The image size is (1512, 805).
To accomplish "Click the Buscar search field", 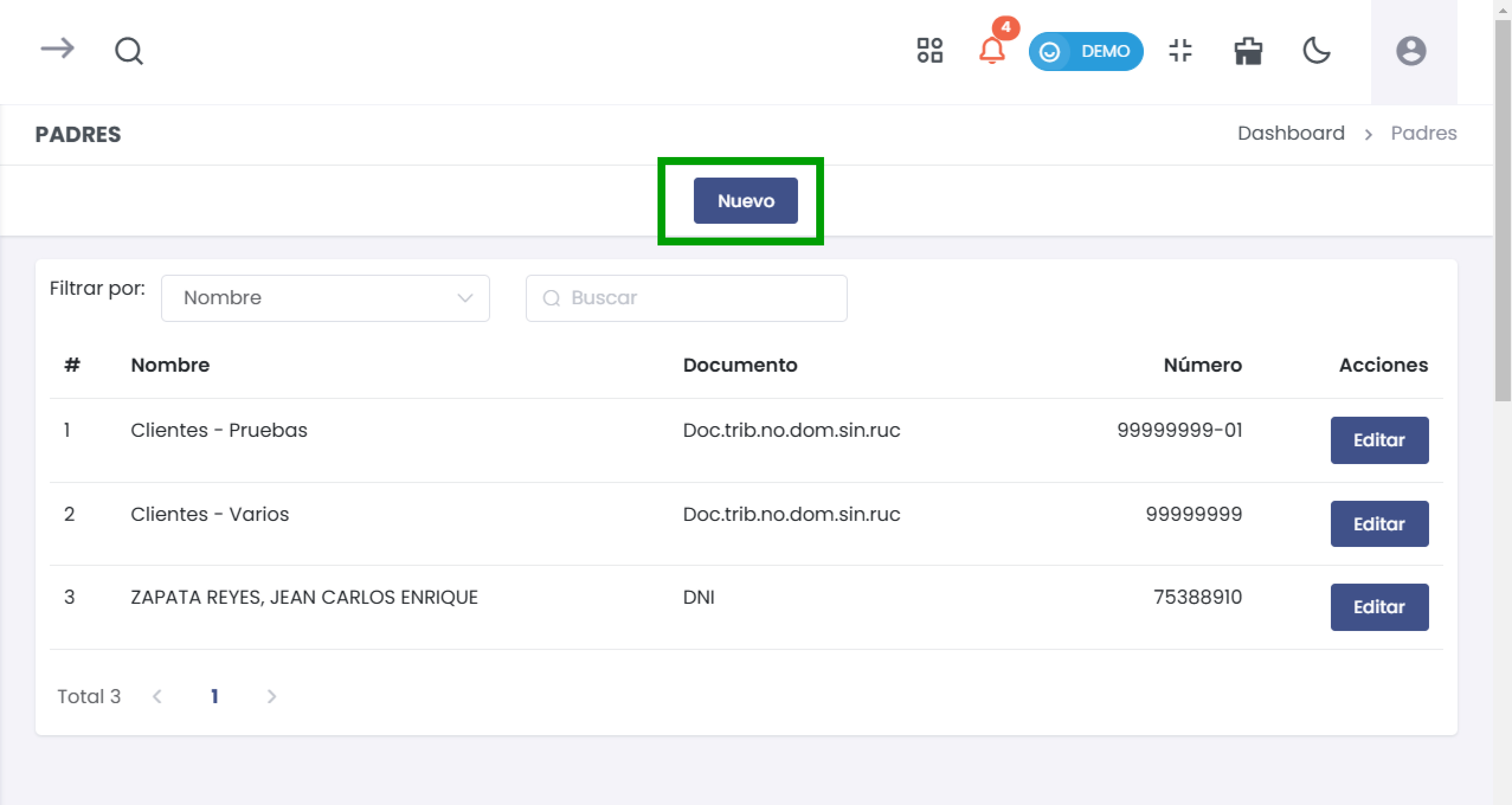I will [686, 298].
